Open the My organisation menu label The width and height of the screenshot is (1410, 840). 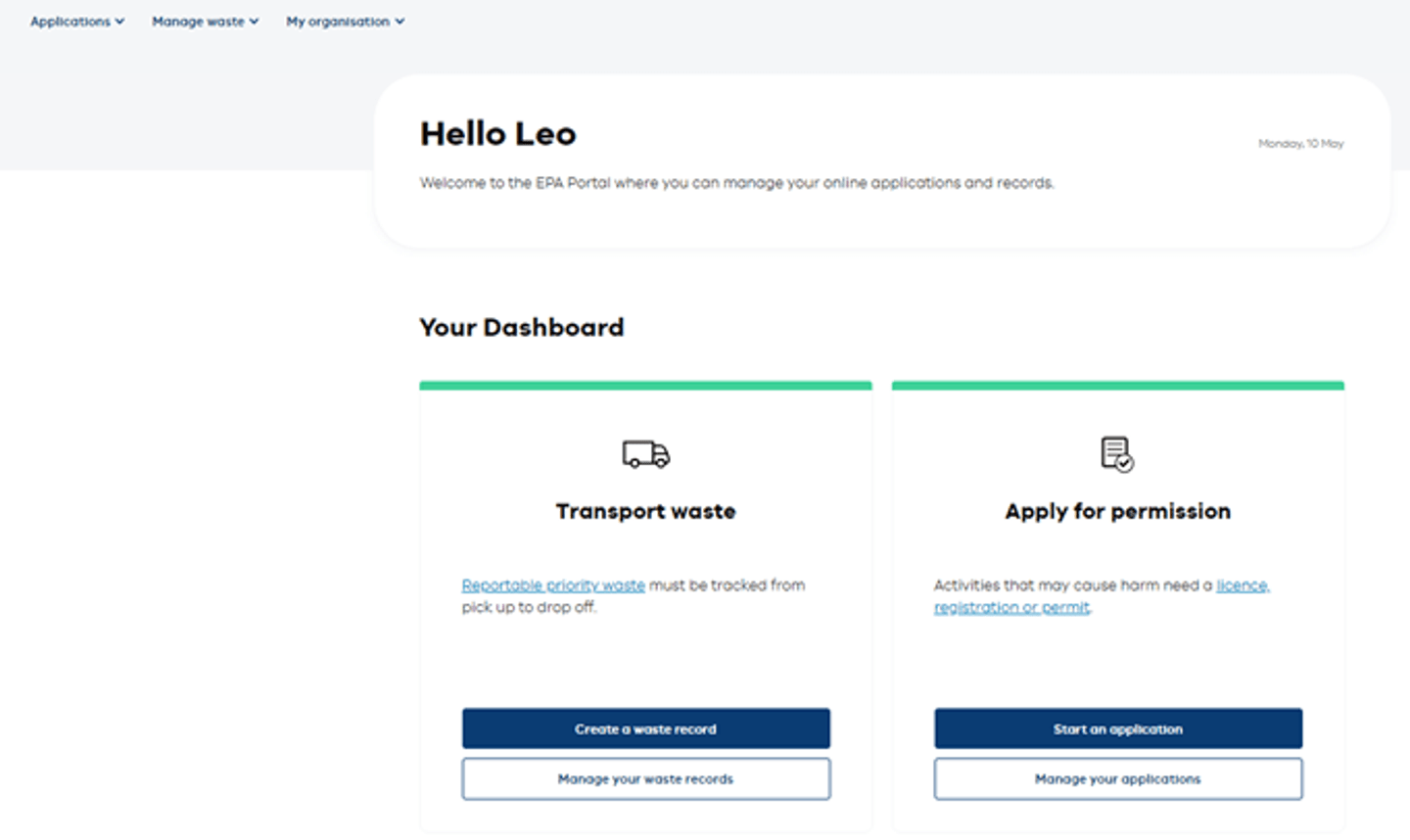(337, 22)
